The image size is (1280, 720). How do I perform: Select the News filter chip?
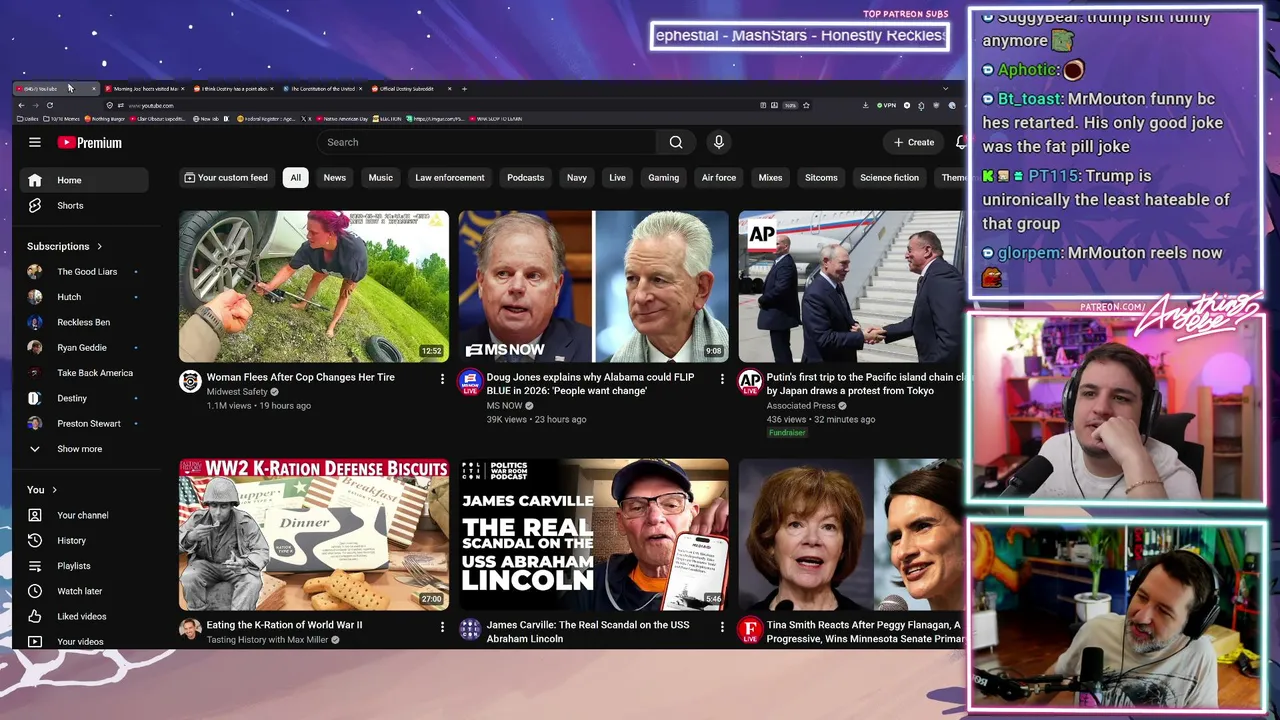(x=335, y=178)
